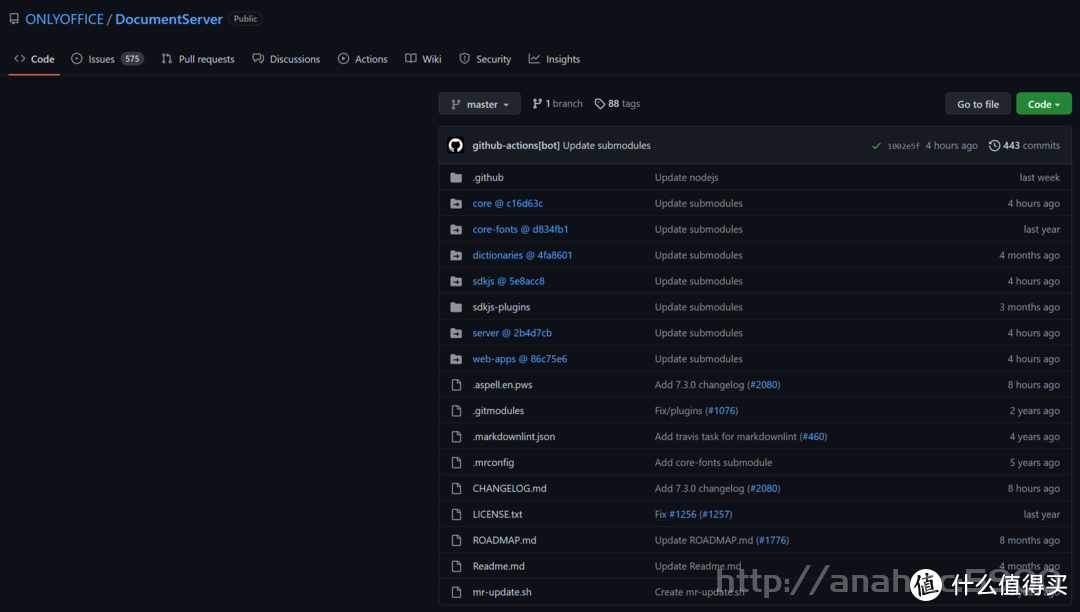The height and width of the screenshot is (612, 1080).
Task: Open core @ c16d63c submodule
Action: point(508,204)
